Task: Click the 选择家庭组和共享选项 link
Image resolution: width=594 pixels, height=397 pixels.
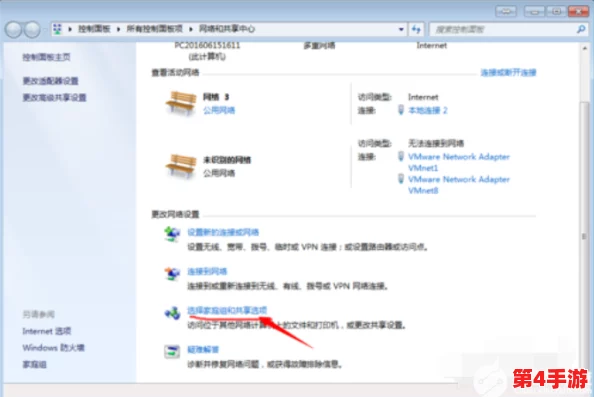Action: [227, 310]
